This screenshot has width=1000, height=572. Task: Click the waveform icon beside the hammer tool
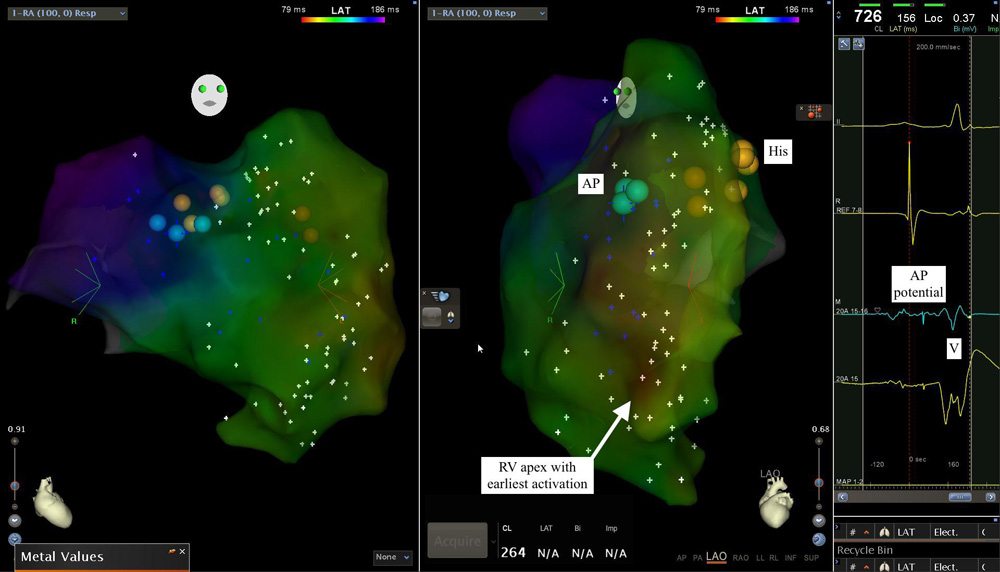tap(858, 44)
